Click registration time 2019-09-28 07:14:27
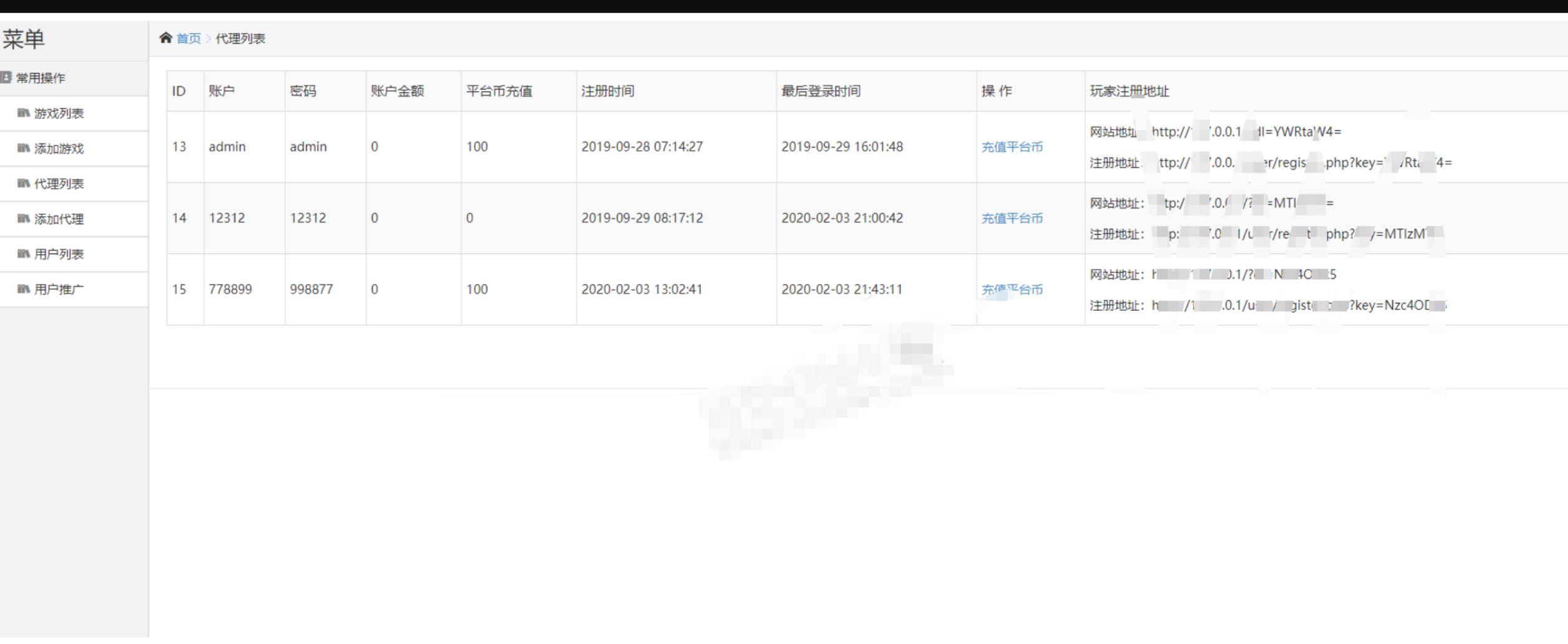This screenshot has height=644, width=1568. pos(642,147)
